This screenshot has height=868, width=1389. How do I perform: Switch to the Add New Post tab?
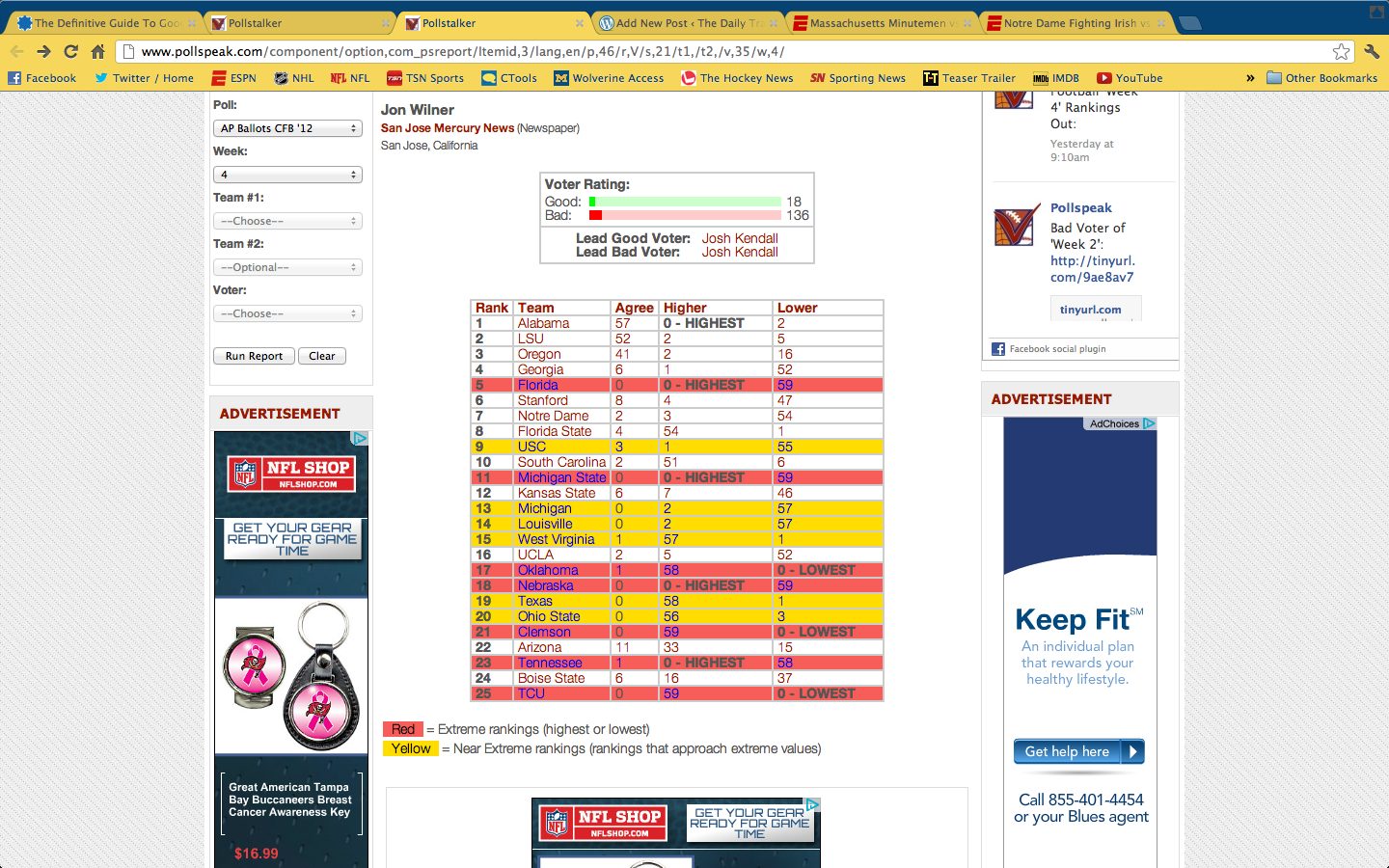click(x=687, y=23)
